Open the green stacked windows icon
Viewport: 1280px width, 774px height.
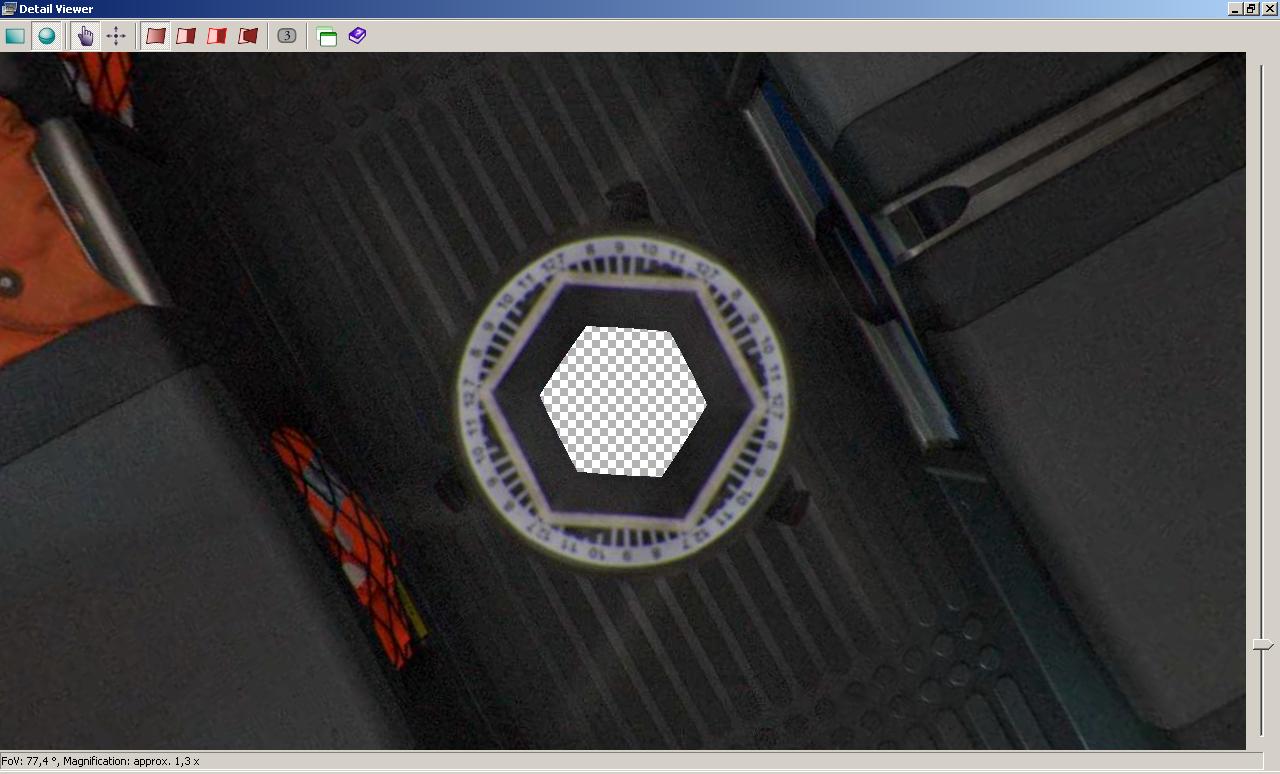326,37
